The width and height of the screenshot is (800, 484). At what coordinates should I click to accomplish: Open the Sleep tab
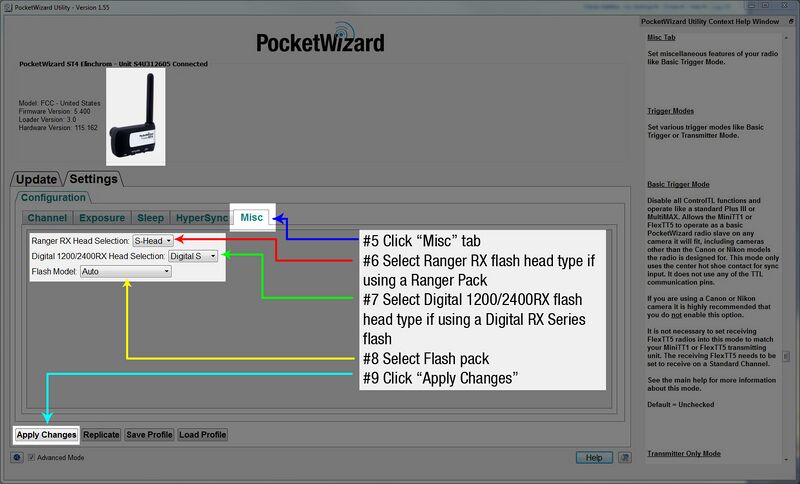click(151, 218)
